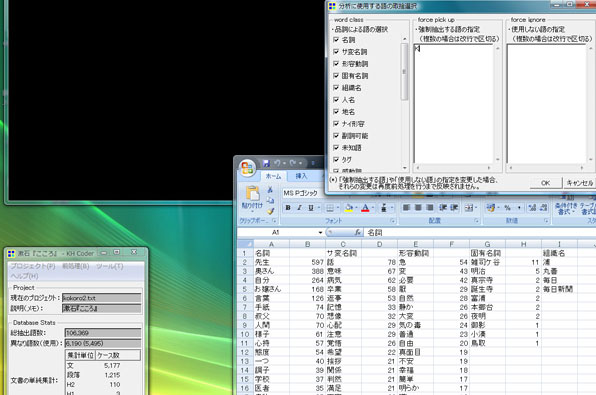Redo the action in Excel's quick toolbar
This screenshot has height=395, width=596.
pyautogui.click(x=293, y=163)
